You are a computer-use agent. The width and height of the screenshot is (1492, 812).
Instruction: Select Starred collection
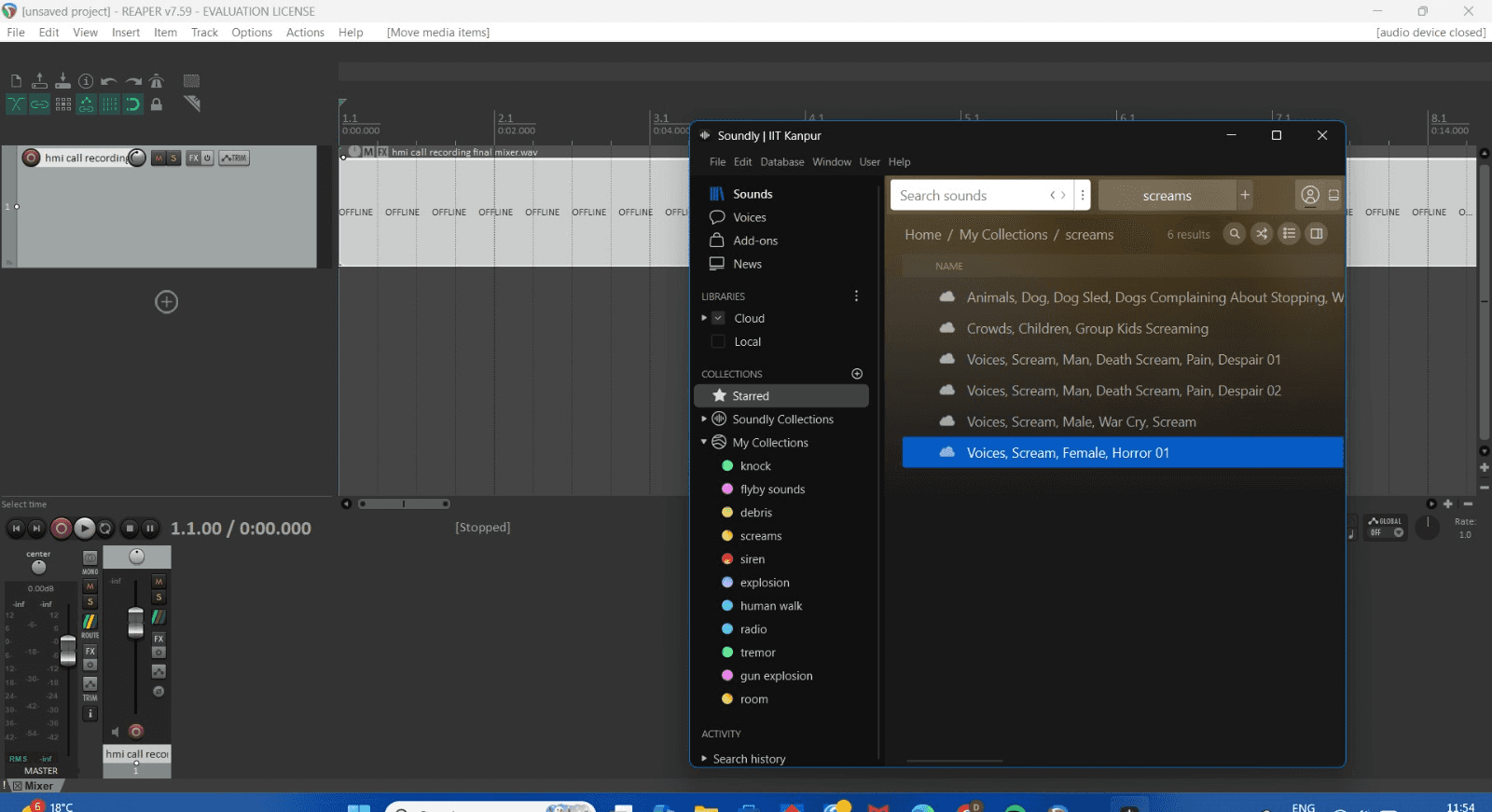point(781,396)
